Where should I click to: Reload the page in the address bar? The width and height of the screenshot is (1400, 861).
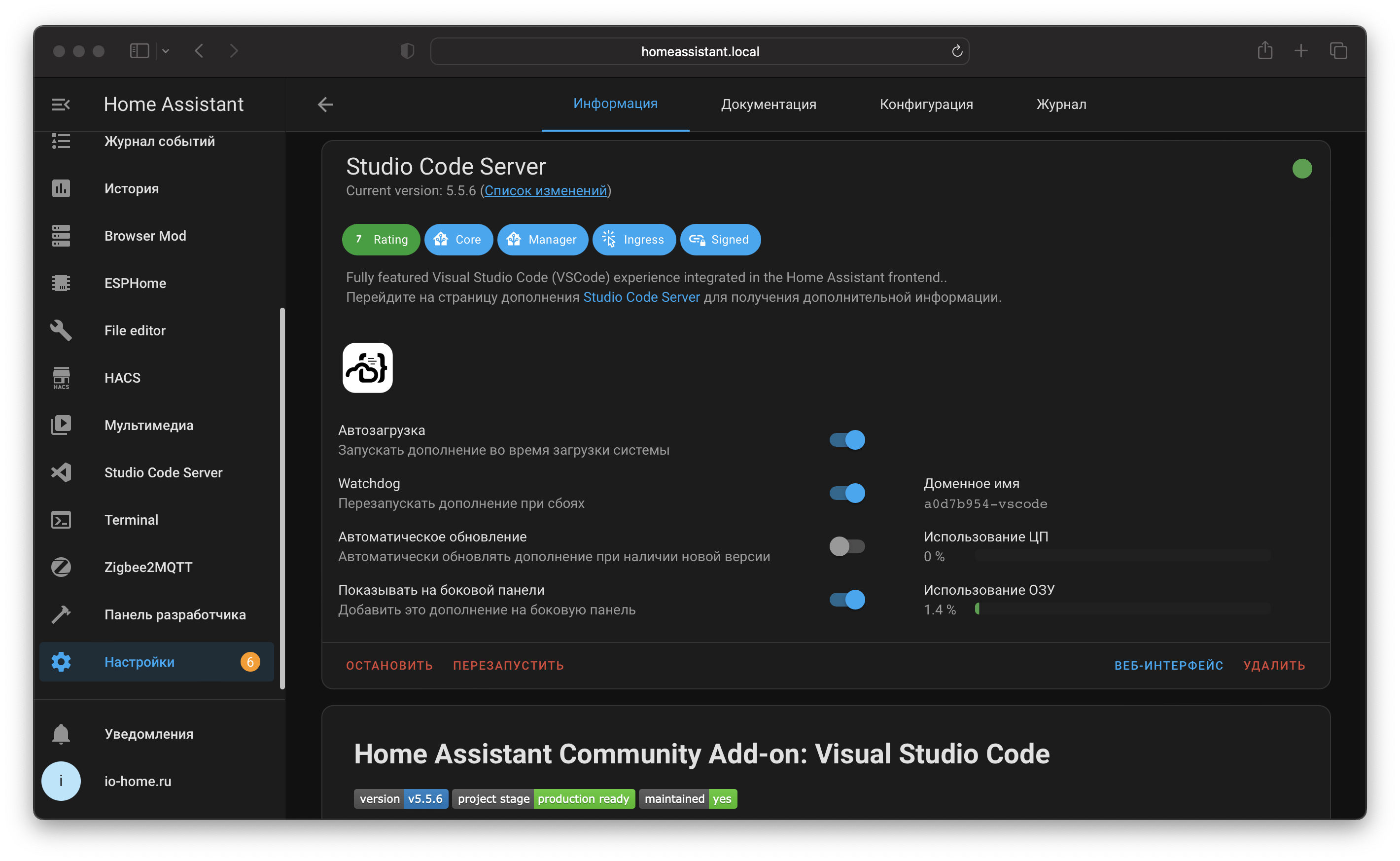(x=957, y=51)
